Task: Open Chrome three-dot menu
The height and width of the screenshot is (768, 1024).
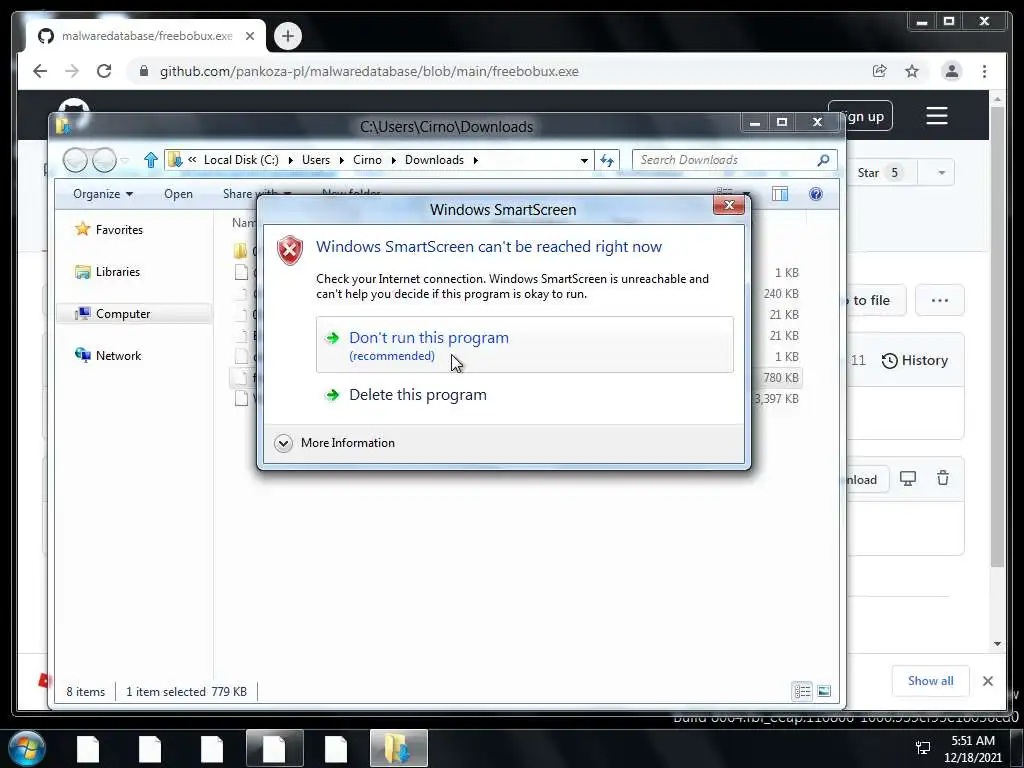Action: tap(984, 71)
